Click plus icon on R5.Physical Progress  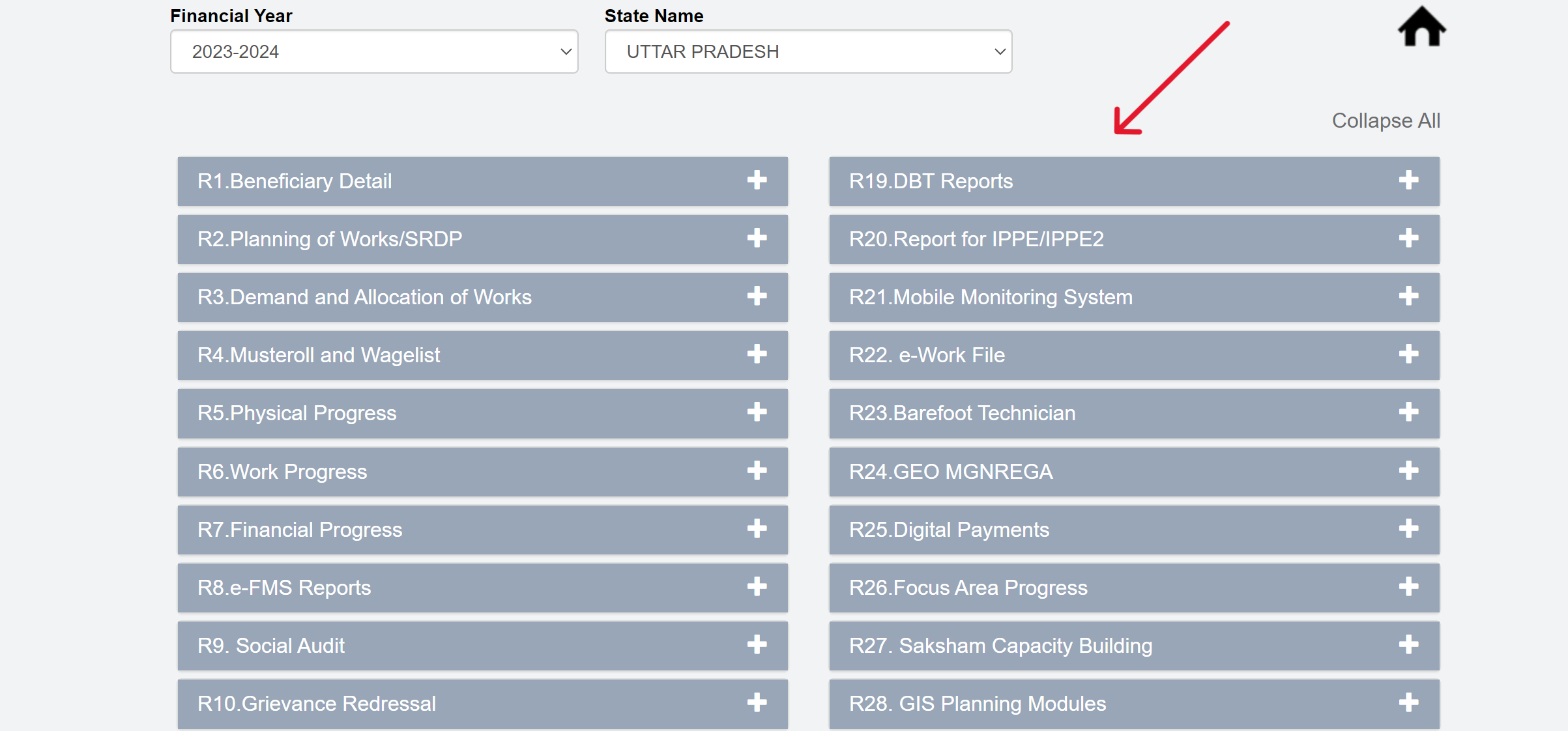coord(757,412)
